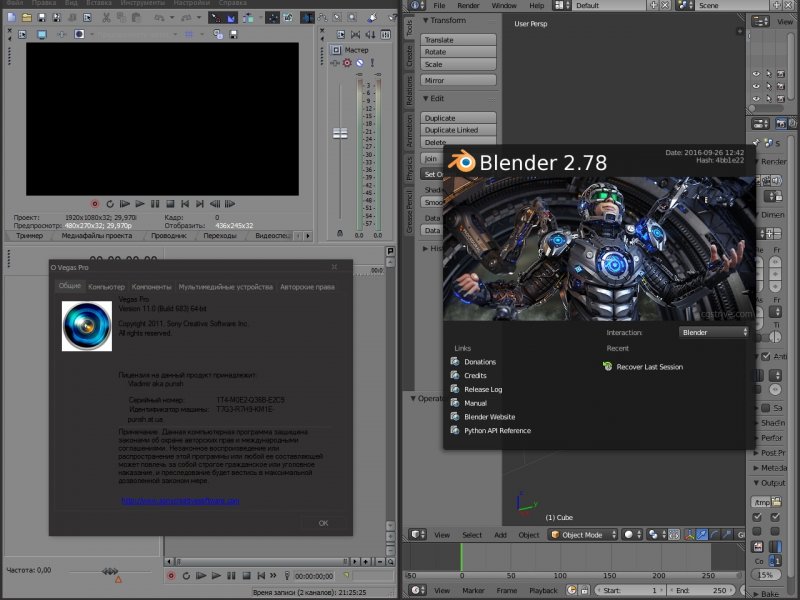Stop playback under the Vegas preview
The width and height of the screenshot is (800, 600).
(170, 204)
